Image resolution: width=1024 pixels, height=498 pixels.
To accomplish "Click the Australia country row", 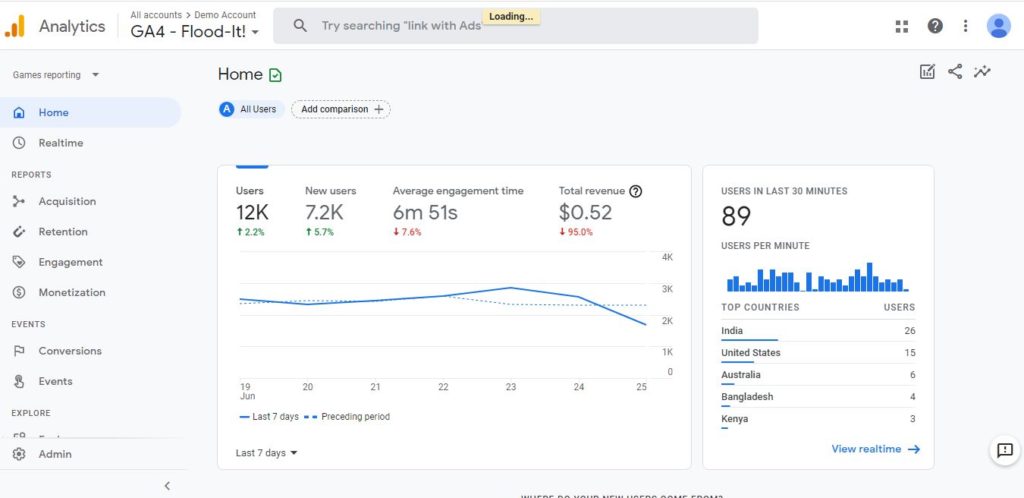I will point(818,375).
